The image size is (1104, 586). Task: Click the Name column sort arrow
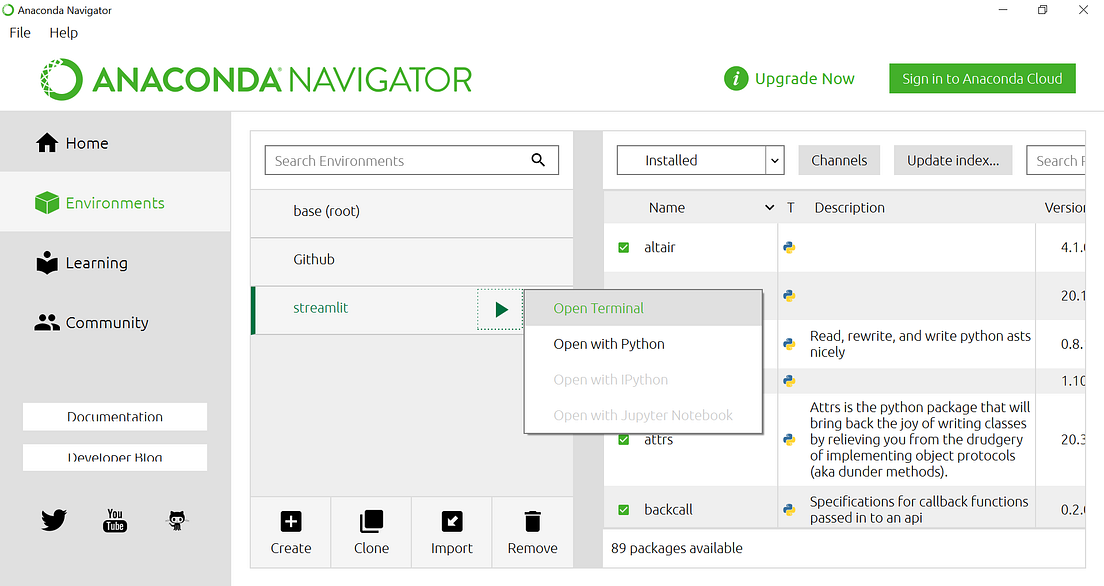[x=769, y=208]
